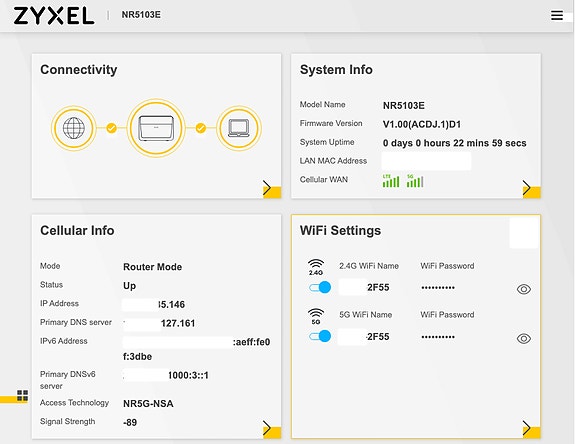This screenshot has width=575, height=444.
Task: Click the 2.4G WiFi password dots
Action: [438, 288]
